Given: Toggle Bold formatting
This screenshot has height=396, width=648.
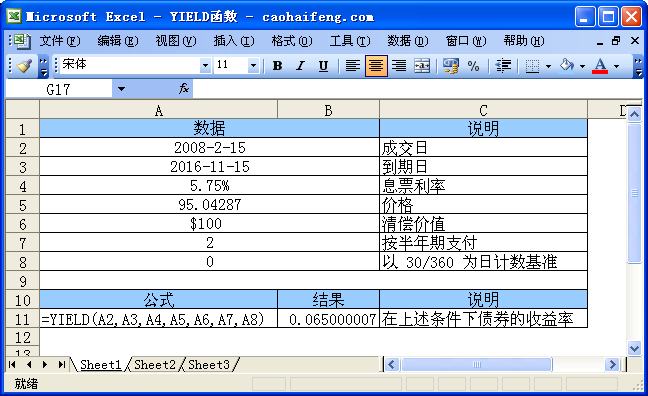Looking at the screenshot, I should pos(278,66).
